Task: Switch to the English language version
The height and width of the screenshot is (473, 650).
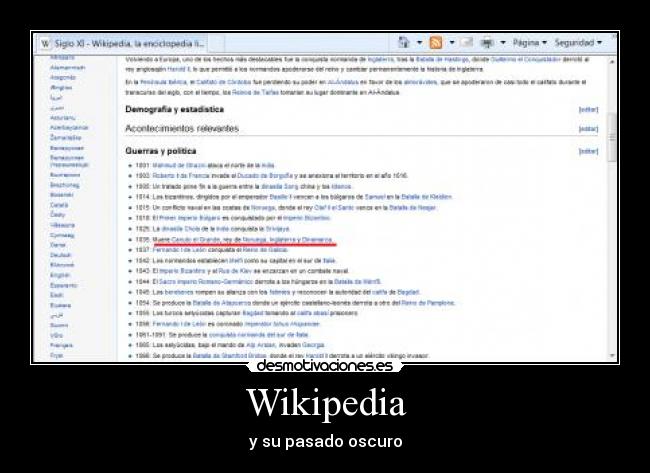Action: 60,275
